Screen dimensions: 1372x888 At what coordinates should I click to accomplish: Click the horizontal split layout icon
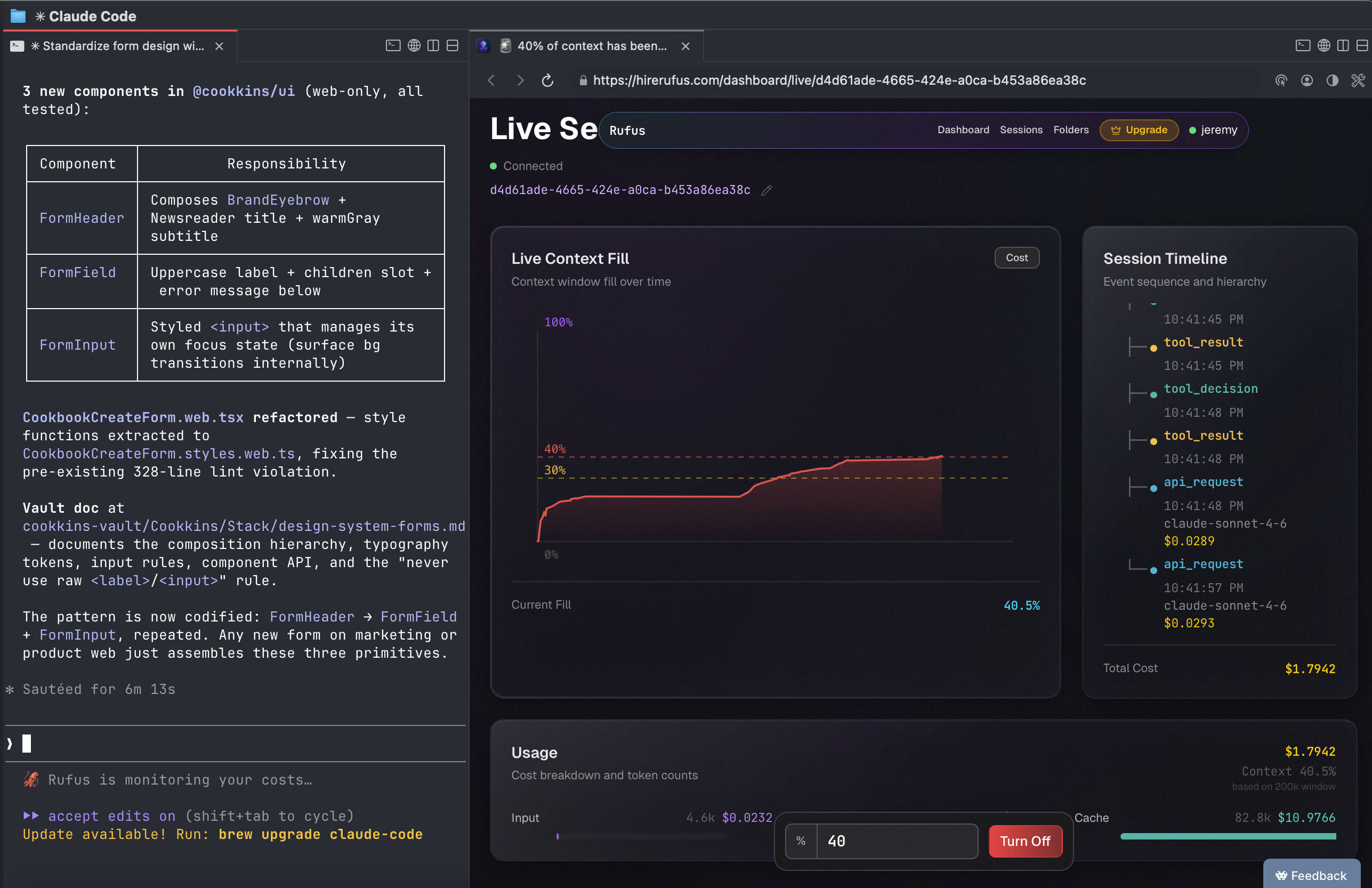click(x=453, y=45)
